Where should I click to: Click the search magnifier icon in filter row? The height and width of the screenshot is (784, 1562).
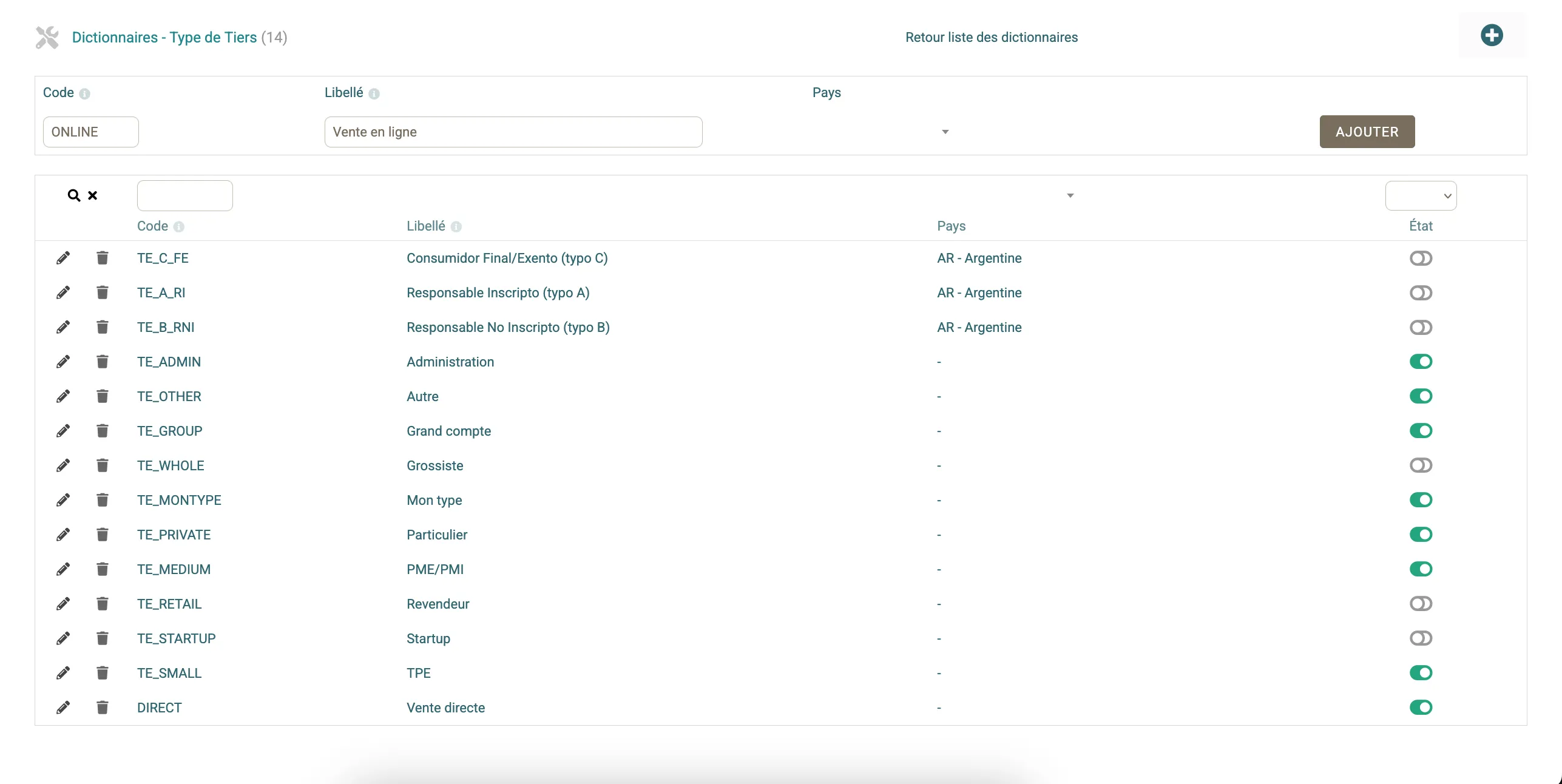(x=73, y=195)
